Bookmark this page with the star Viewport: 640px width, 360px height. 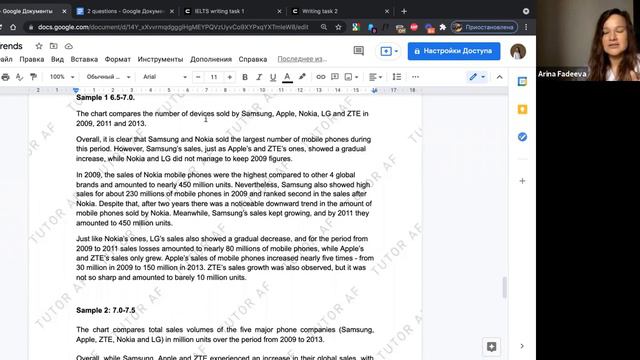coord(338,27)
